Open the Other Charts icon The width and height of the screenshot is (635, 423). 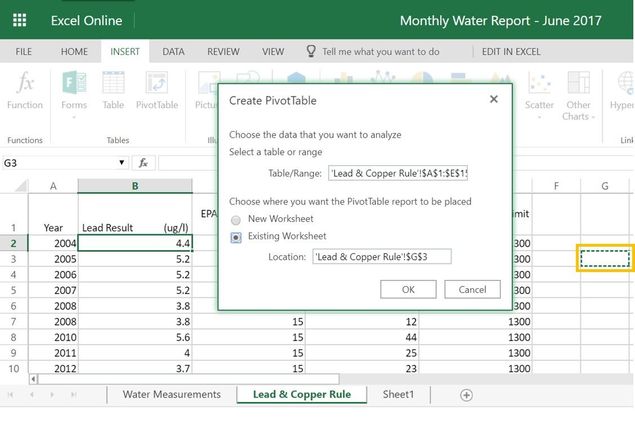pyautogui.click(x=578, y=83)
